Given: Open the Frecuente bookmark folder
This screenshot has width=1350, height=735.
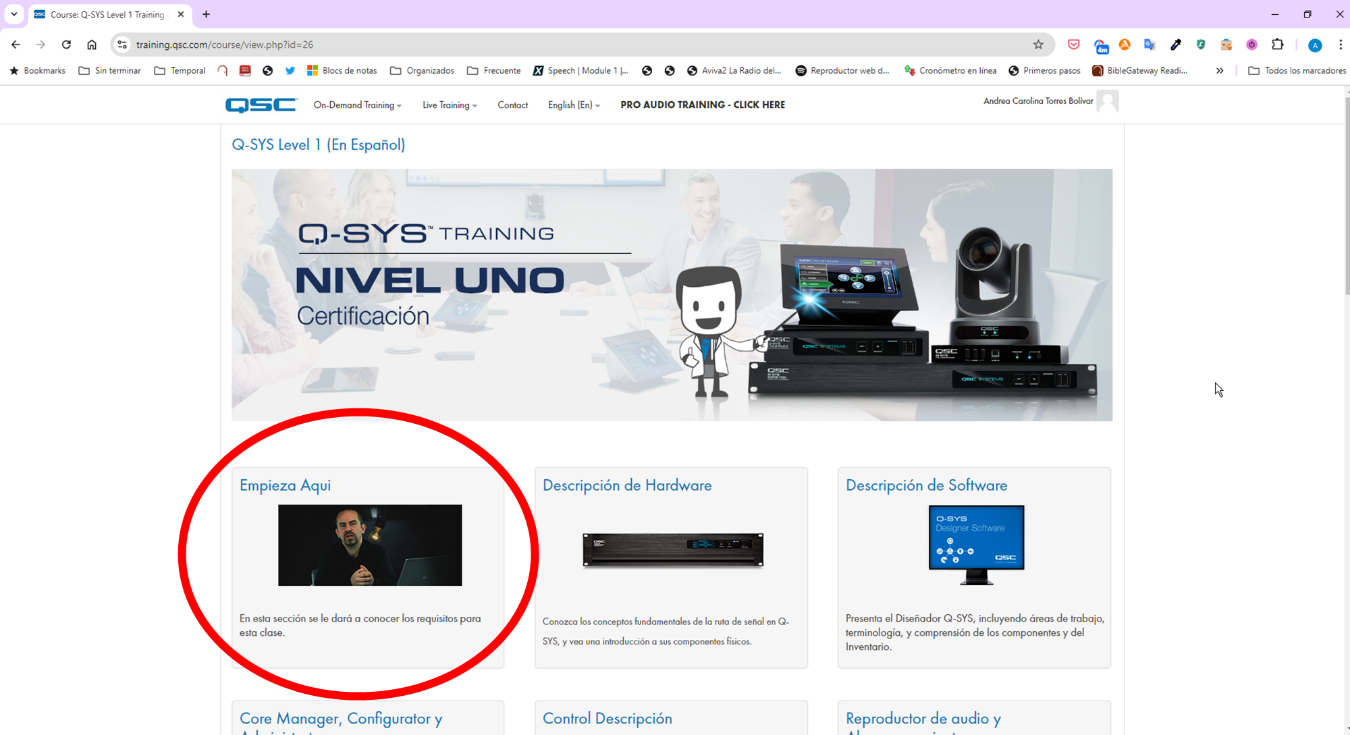Looking at the screenshot, I should point(494,71).
